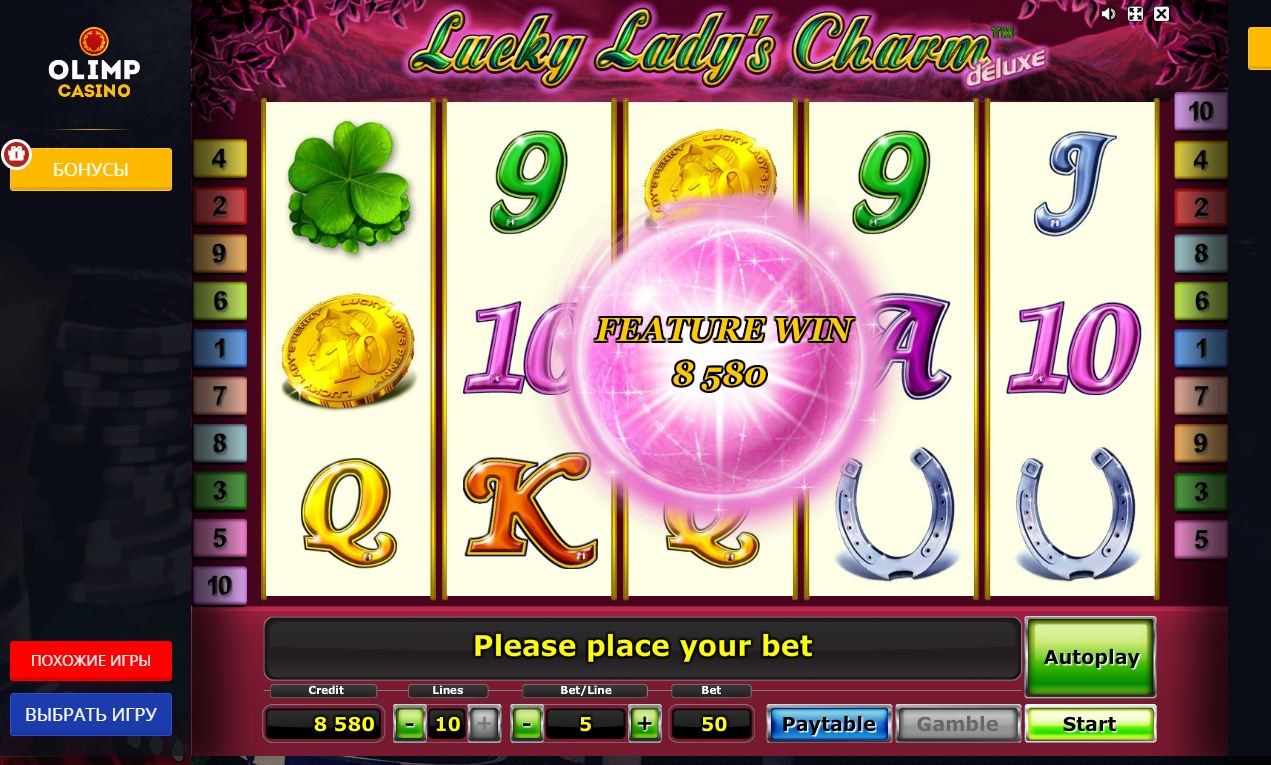
Task: Click ВЫБРАТЬ ИГРУ to choose game
Action: (91, 714)
